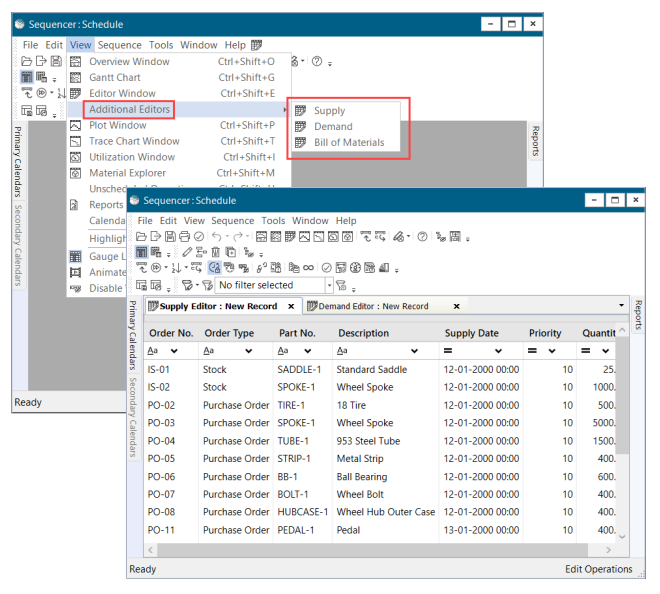Expand the Supply Date filter chevron

498,351
